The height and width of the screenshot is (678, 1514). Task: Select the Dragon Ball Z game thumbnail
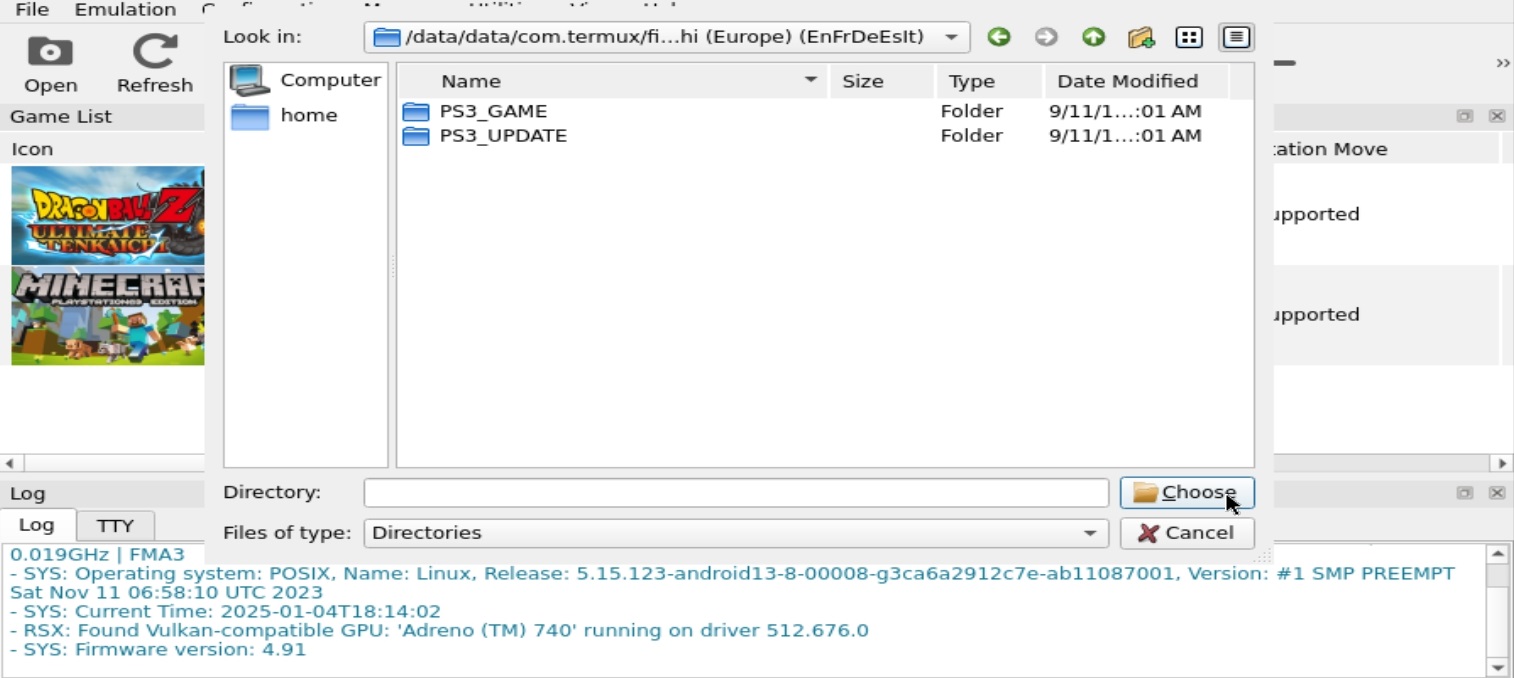pos(108,215)
